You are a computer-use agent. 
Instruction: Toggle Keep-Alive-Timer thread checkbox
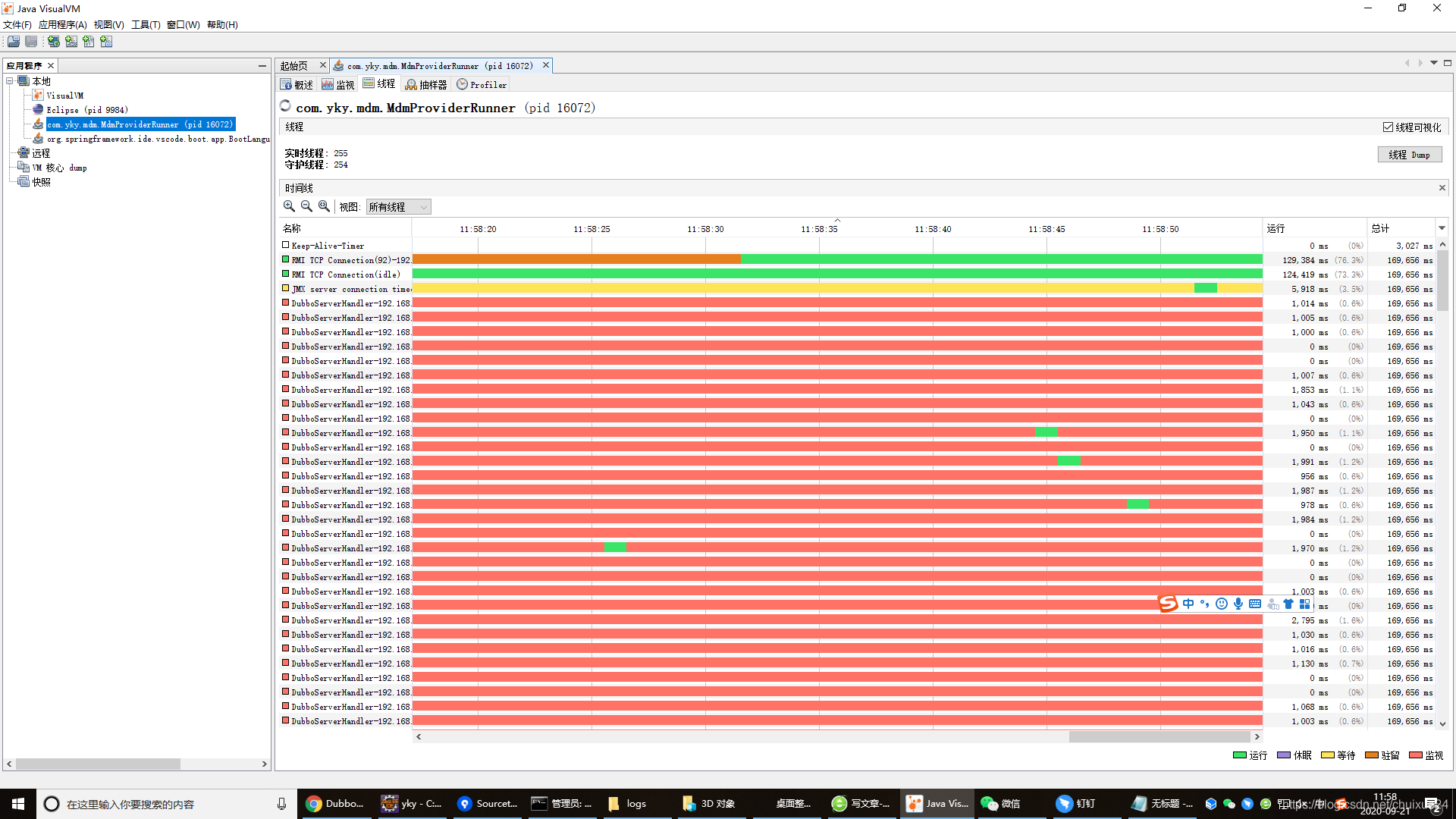click(x=286, y=245)
